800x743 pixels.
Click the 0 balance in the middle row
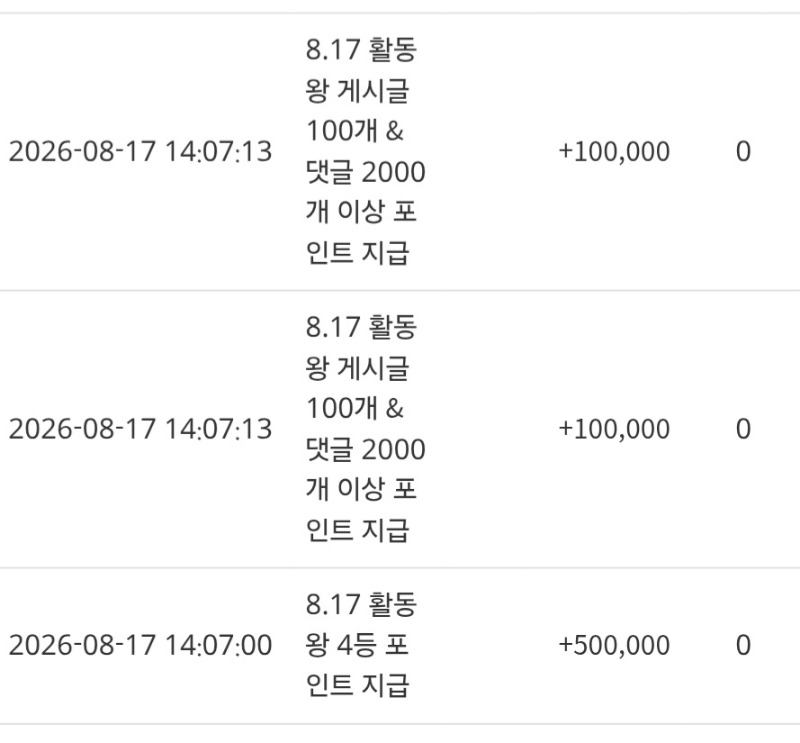coord(743,429)
